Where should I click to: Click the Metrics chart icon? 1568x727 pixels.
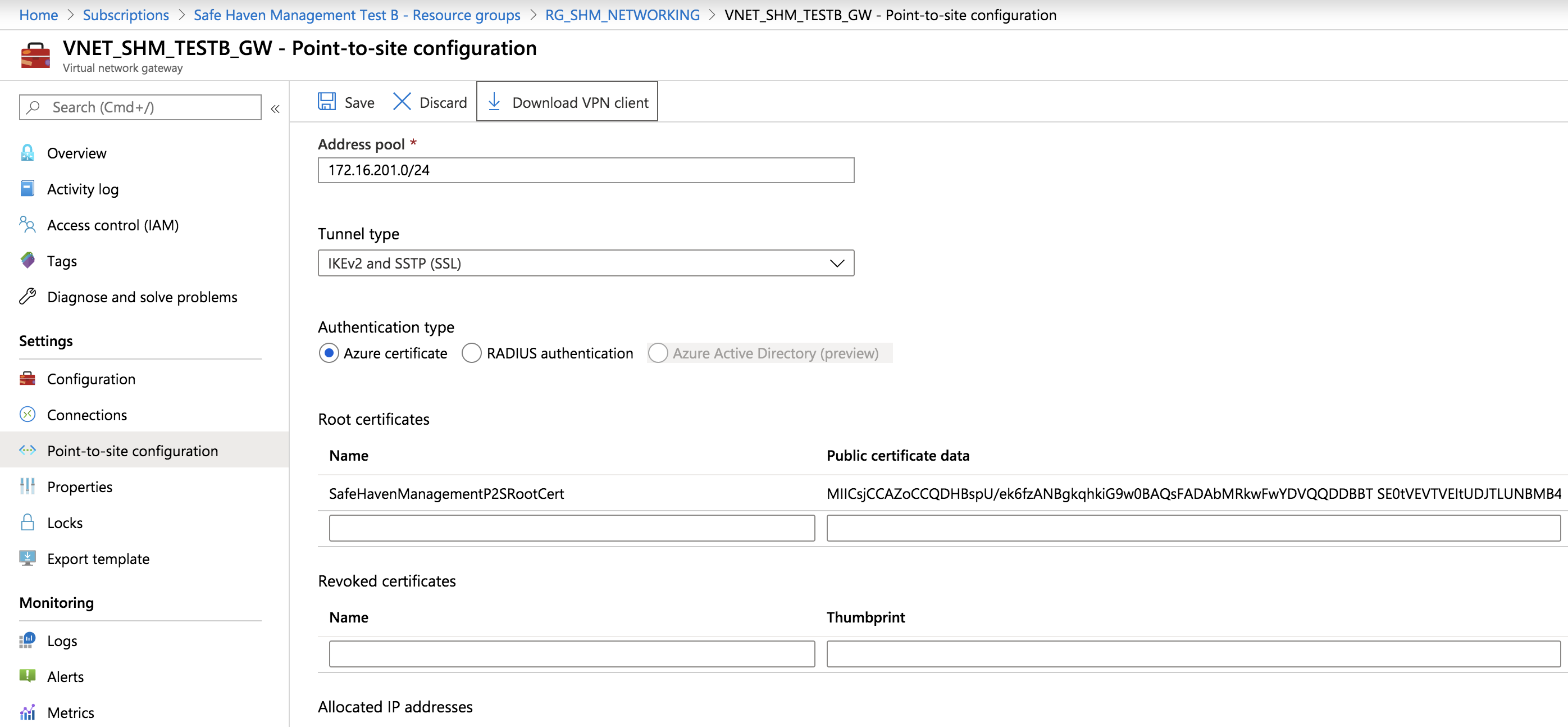click(28, 712)
